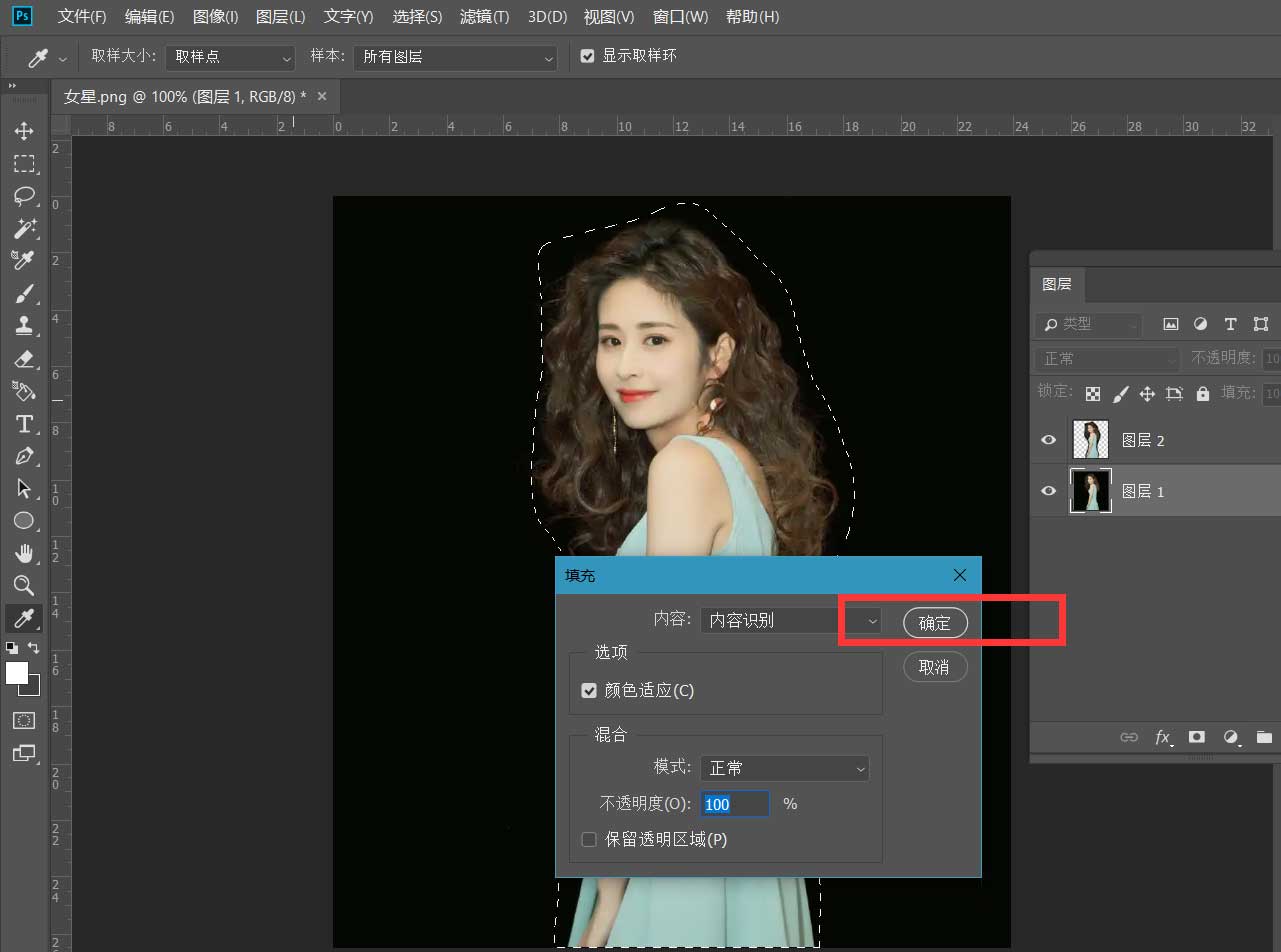
Task: Click the white foreground color swatch
Action: pos(17,673)
